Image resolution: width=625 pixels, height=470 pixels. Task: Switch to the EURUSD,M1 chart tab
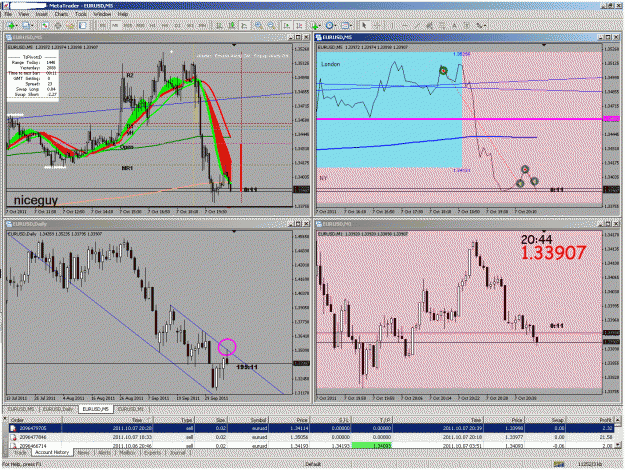[130, 409]
